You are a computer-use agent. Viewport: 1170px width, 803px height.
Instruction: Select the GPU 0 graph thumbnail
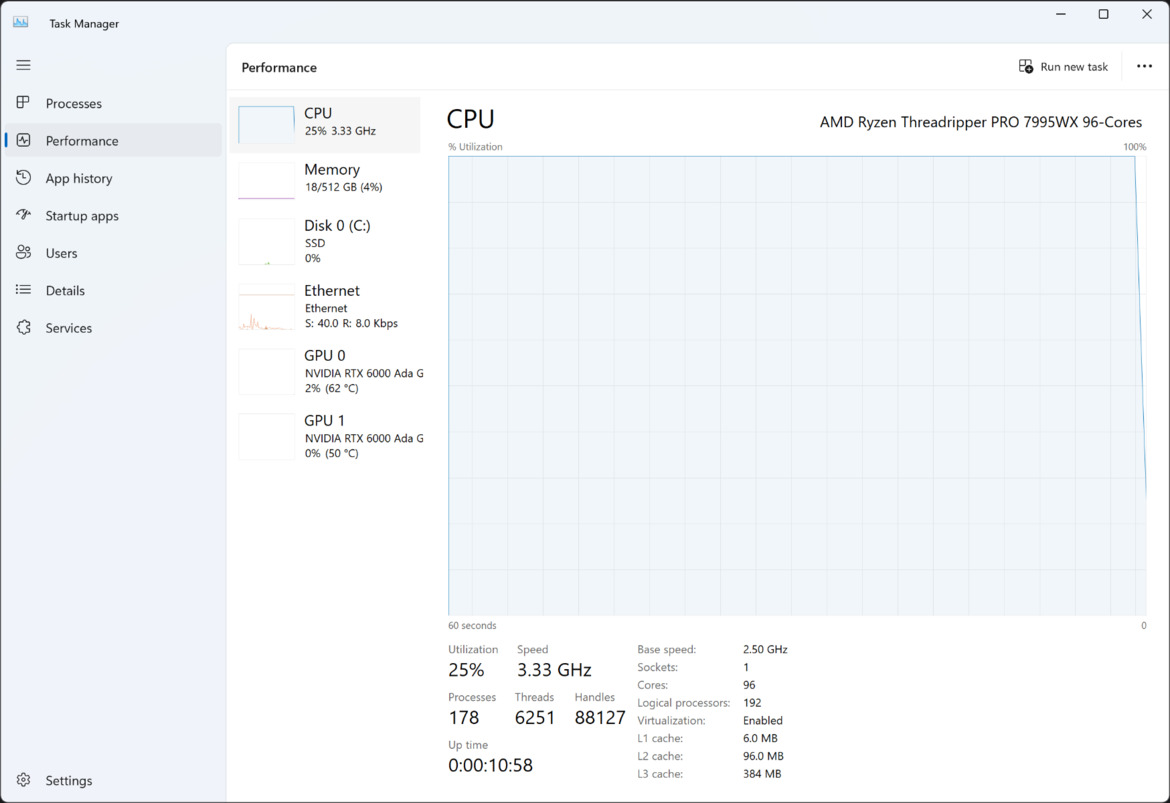[x=265, y=370]
